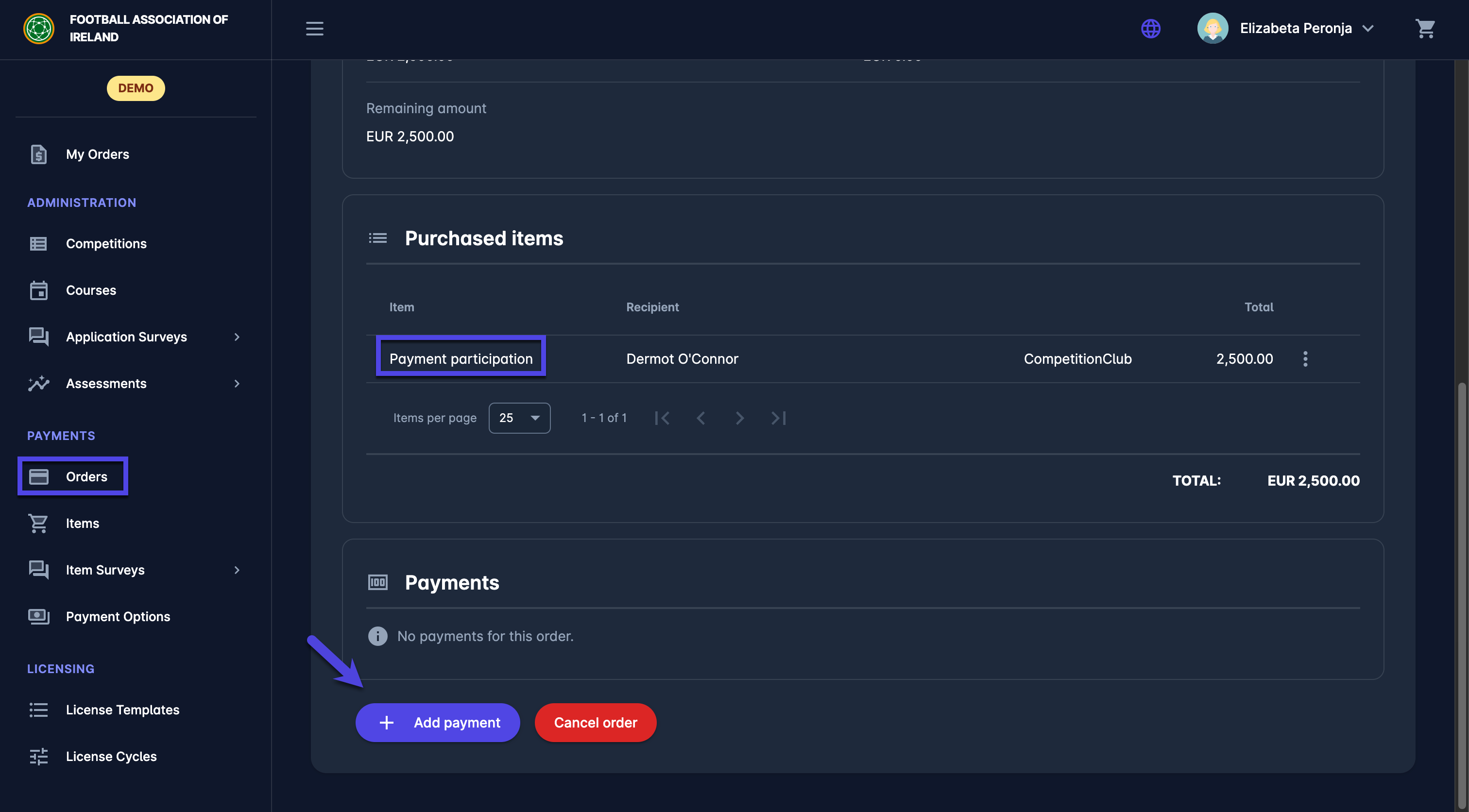The width and height of the screenshot is (1469, 812).
Task: Expand the Item Surveys submenu
Action: pyautogui.click(x=237, y=570)
